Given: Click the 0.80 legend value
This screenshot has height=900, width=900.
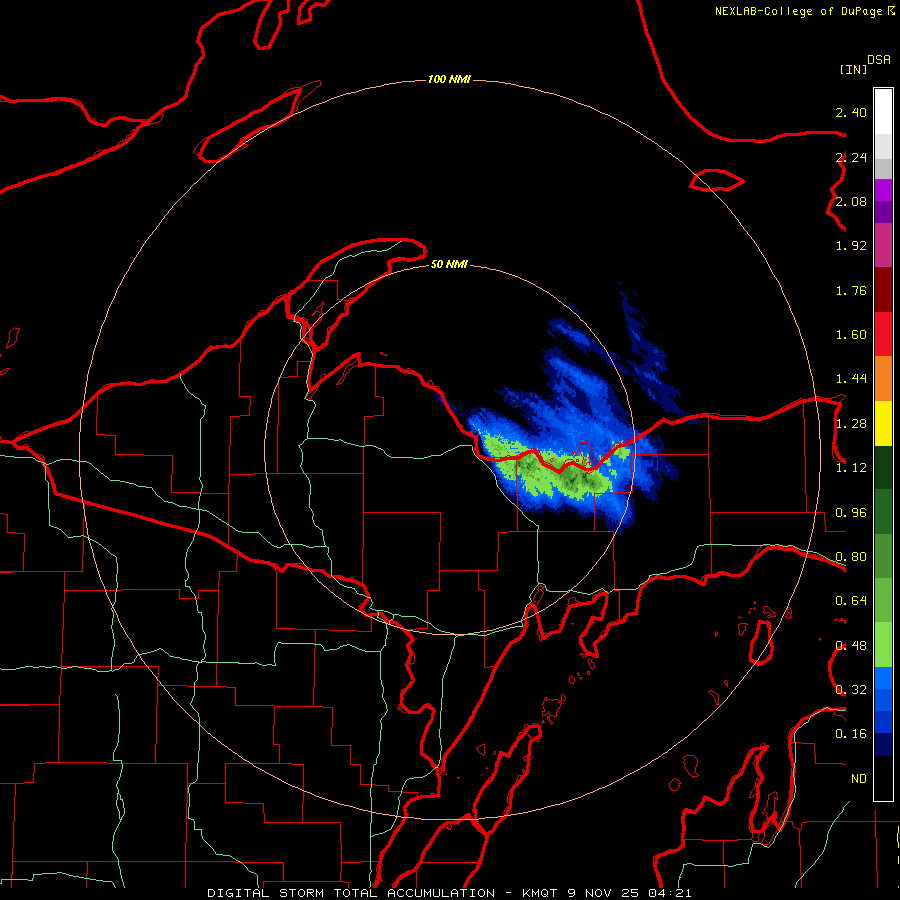Looking at the screenshot, I should click(x=851, y=557).
